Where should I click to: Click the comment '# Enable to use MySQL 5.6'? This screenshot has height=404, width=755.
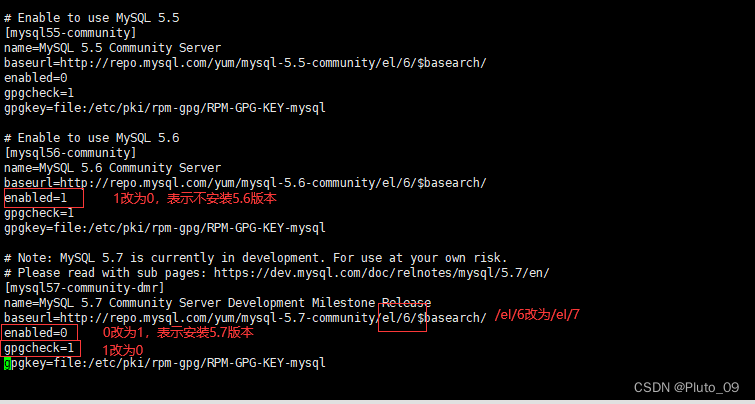point(91,138)
